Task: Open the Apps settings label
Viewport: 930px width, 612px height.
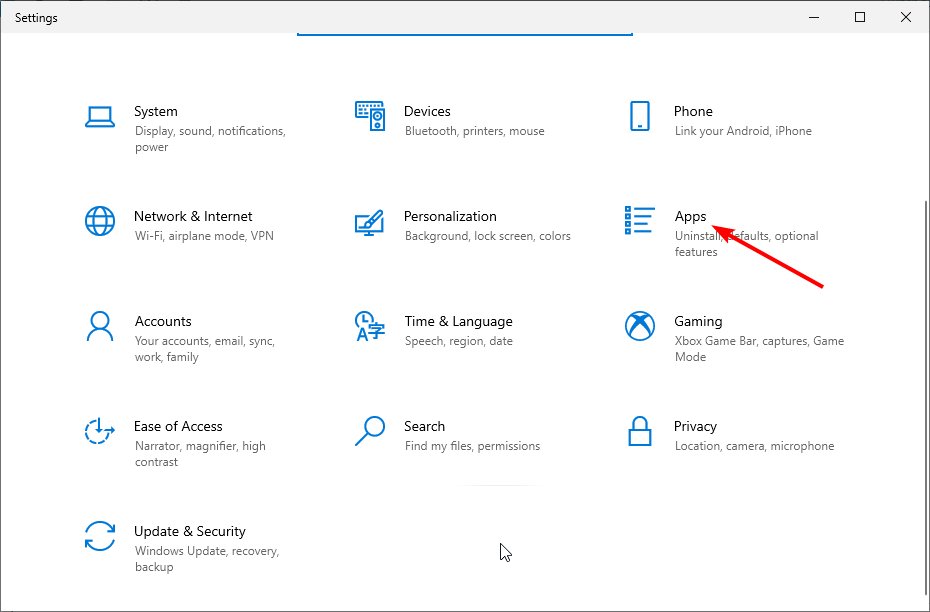Action: (x=690, y=216)
